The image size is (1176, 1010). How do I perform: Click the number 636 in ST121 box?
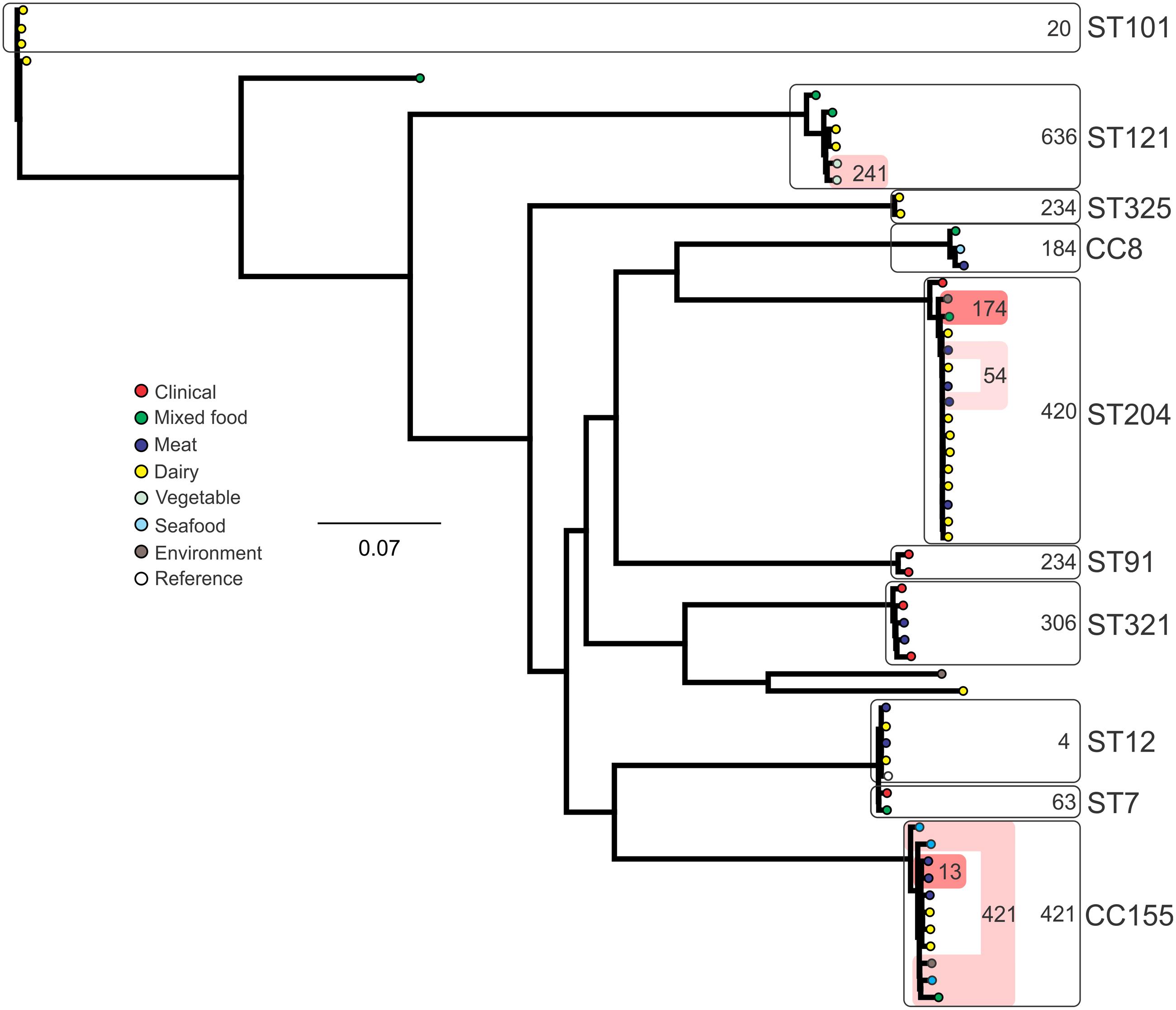coord(1058,137)
